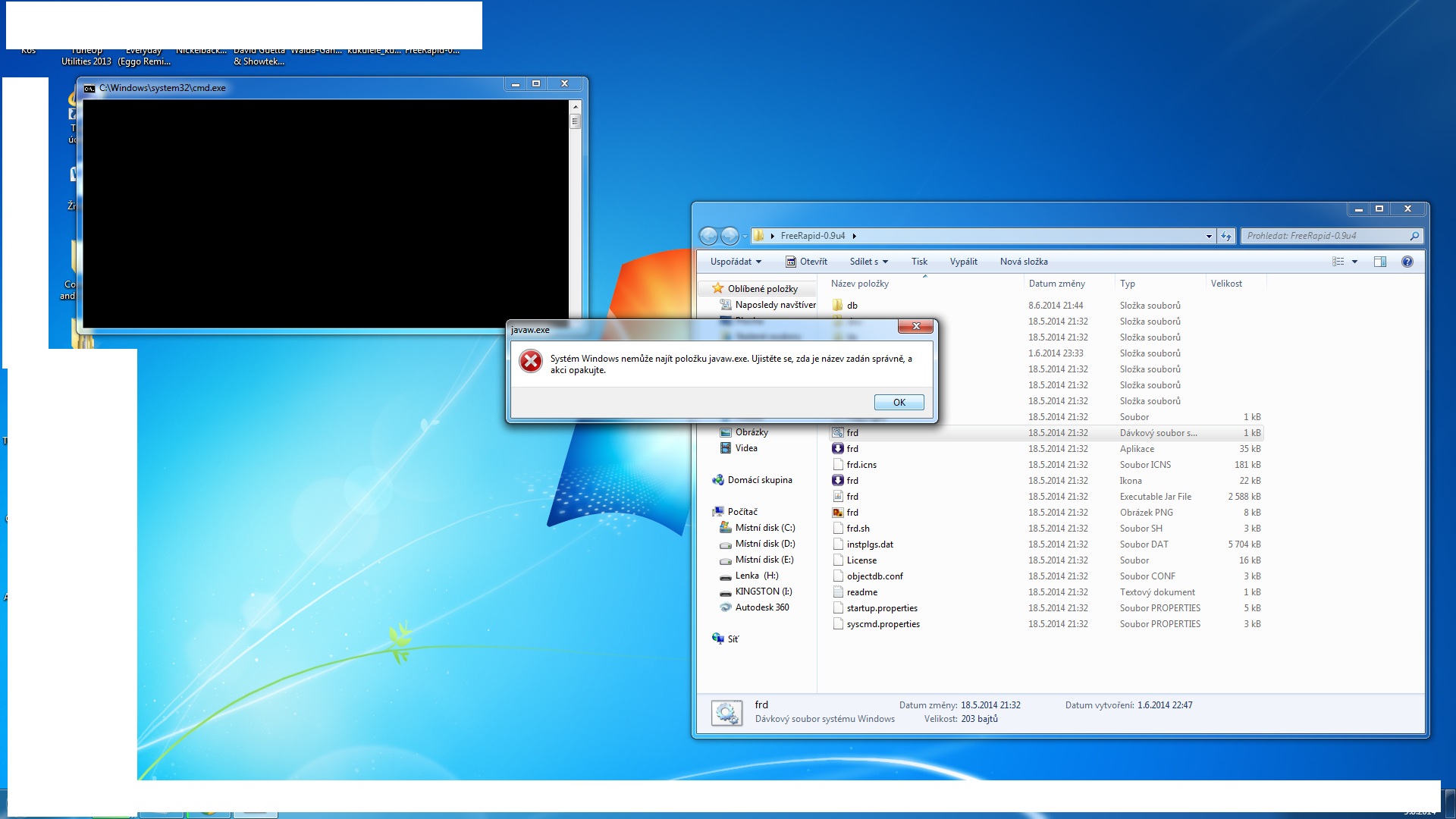Toggle the preview pane icon
The width and height of the screenshot is (1456, 819).
click(1380, 262)
